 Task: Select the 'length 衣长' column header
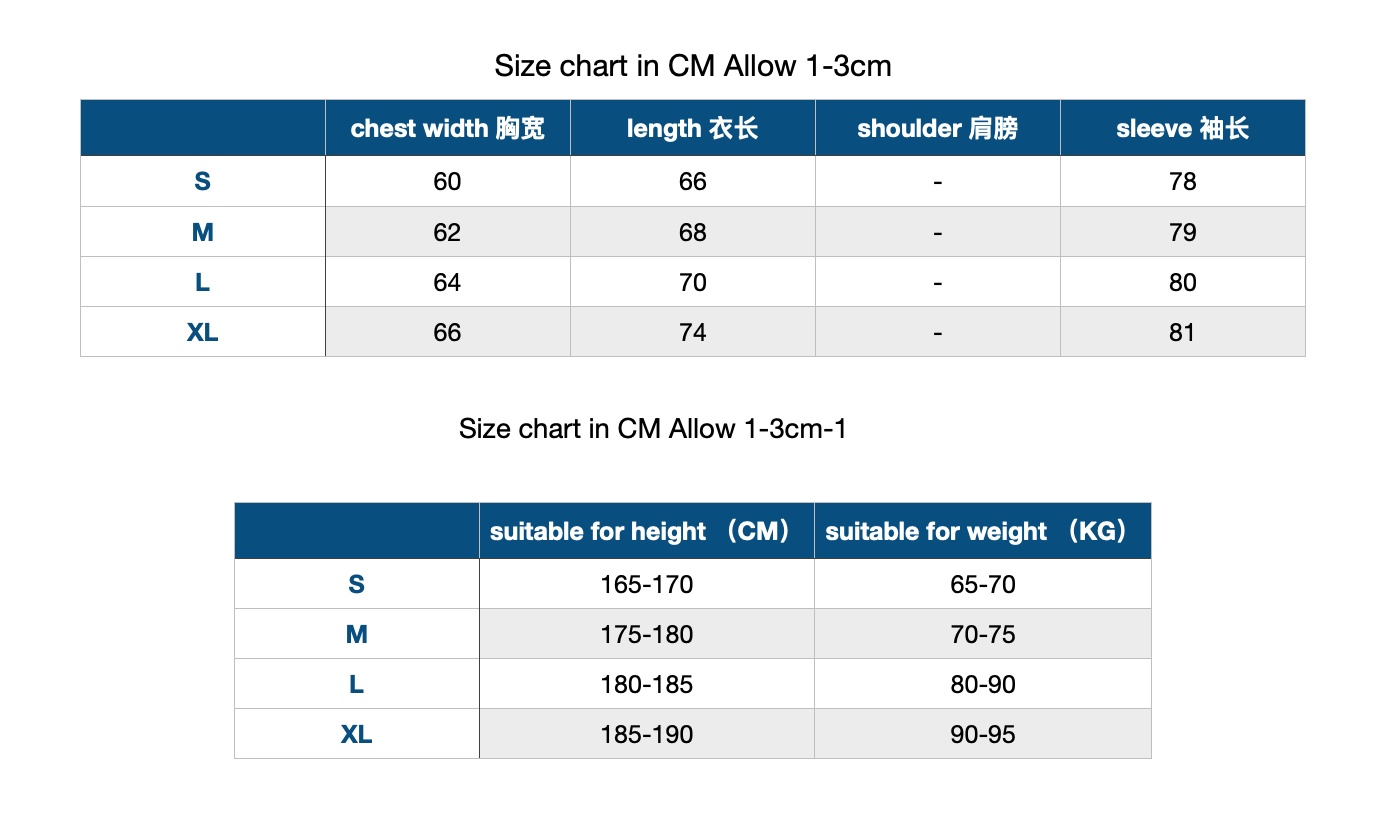(693, 128)
